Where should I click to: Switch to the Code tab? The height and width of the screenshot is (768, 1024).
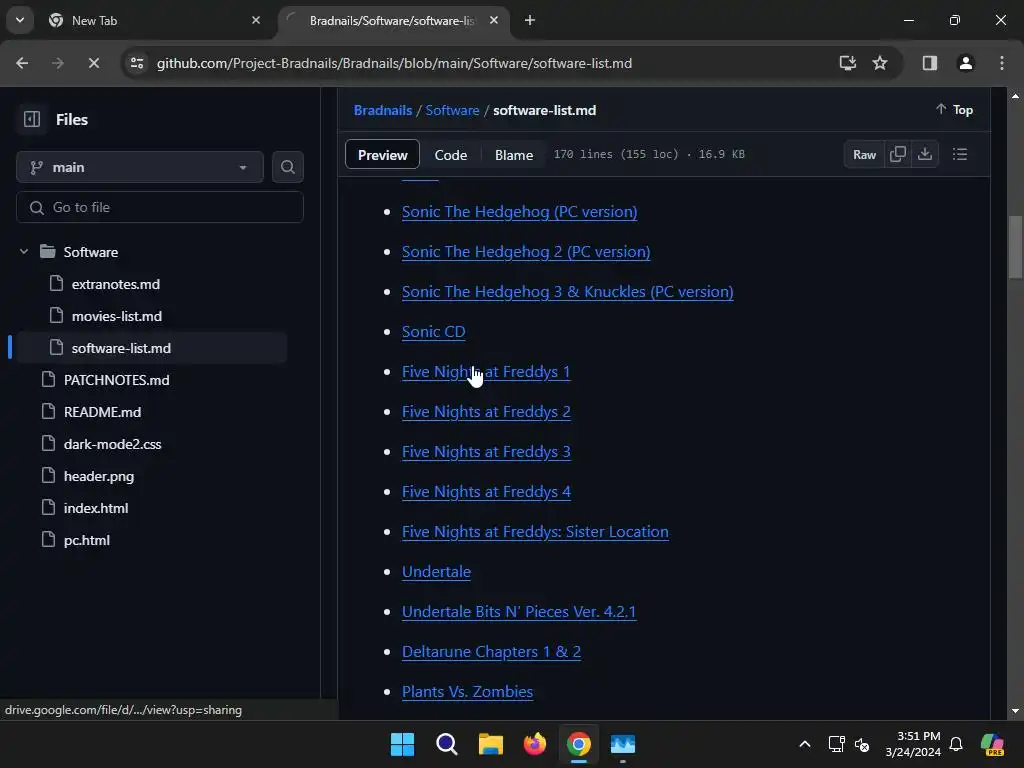(451, 155)
